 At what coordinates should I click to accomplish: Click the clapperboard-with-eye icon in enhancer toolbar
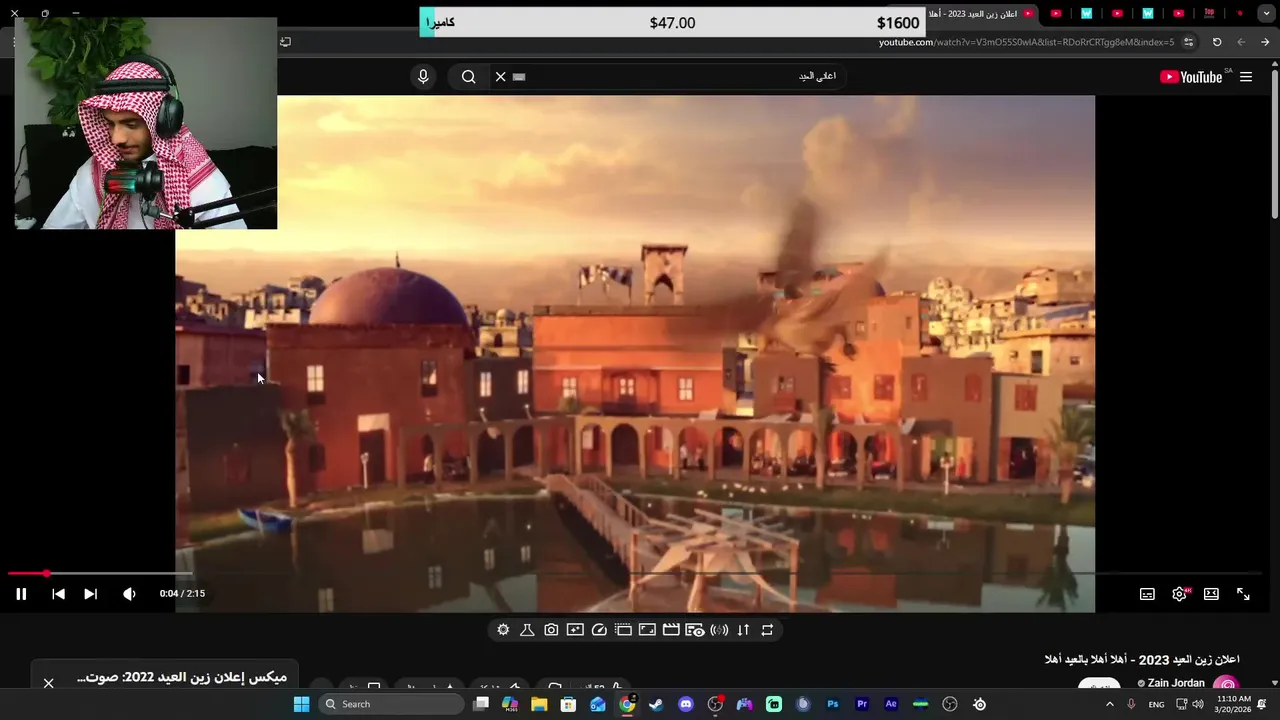click(695, 630)
